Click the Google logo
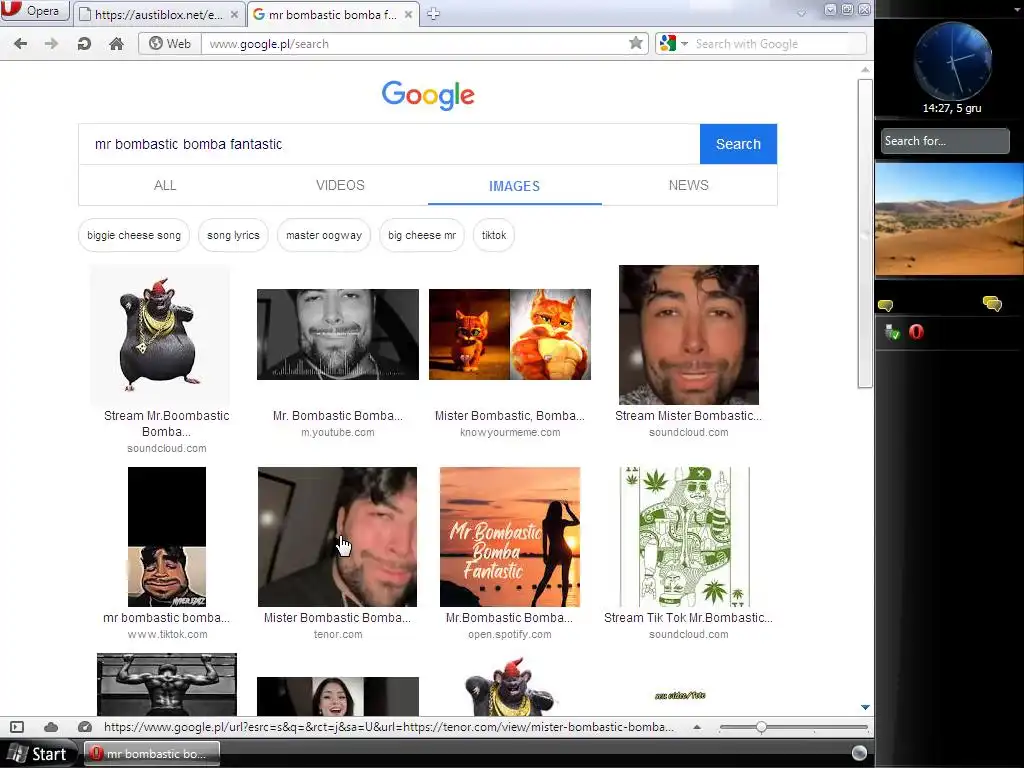This screenshot has width=1024, height=768. [428, 95]
